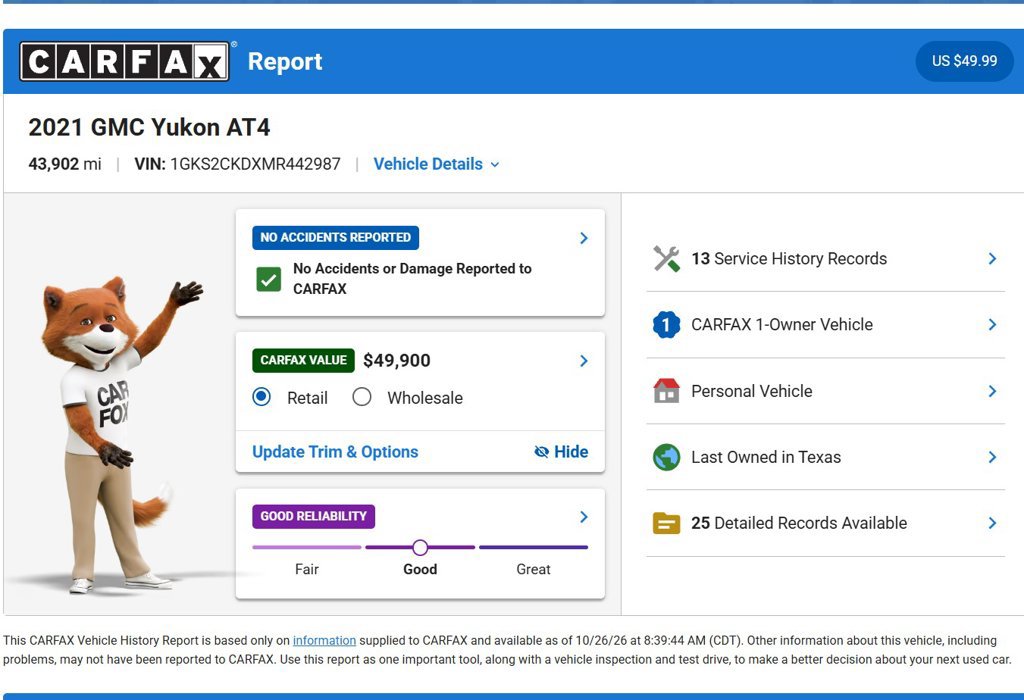Click the Good reliability label
The image size is (1024, 700).
(420, 569)
